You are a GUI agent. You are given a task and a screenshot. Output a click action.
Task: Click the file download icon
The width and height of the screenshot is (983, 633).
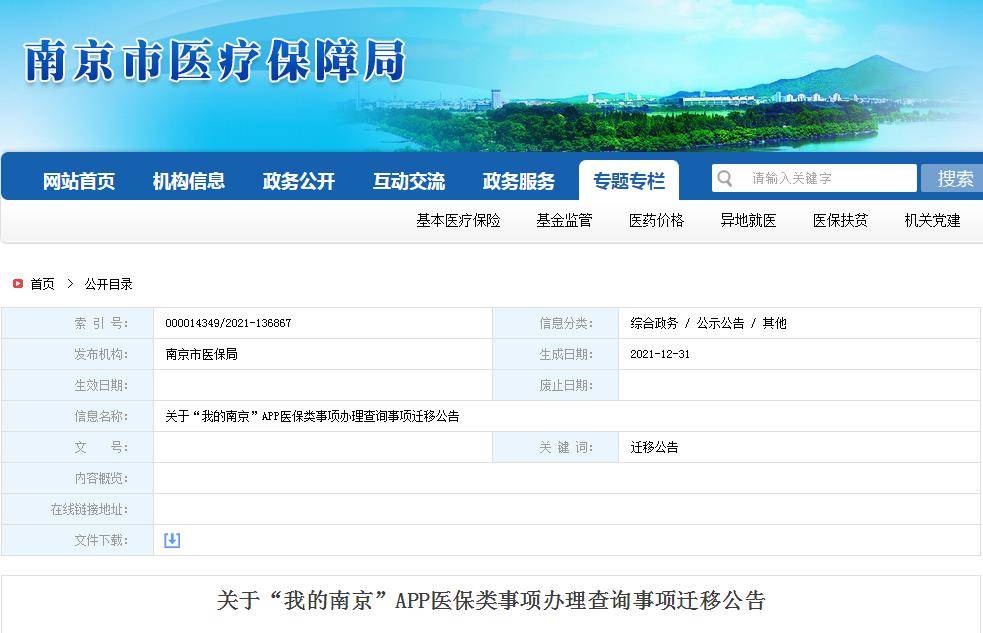[172, 540]
